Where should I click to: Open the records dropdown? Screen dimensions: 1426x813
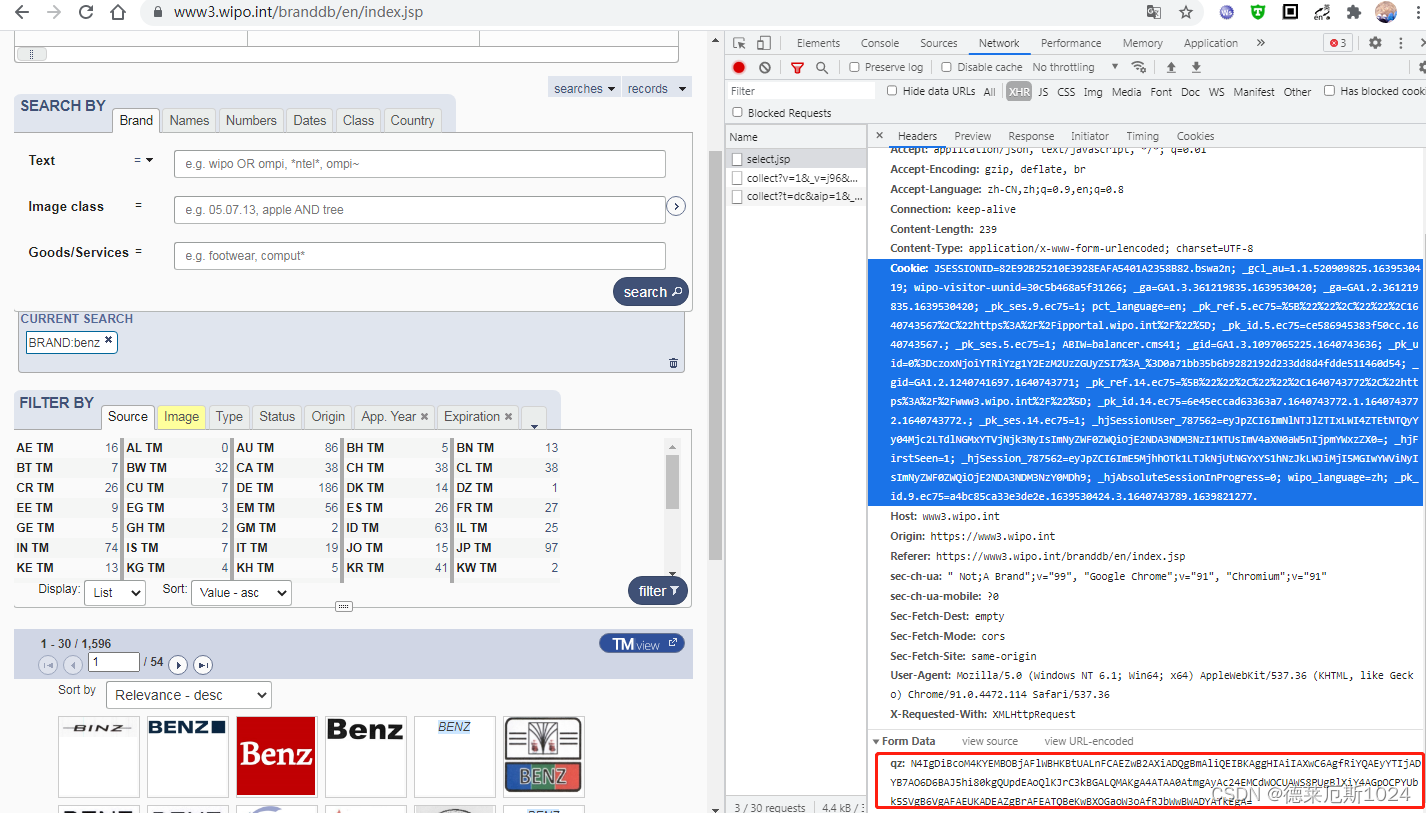coord(656,88)
